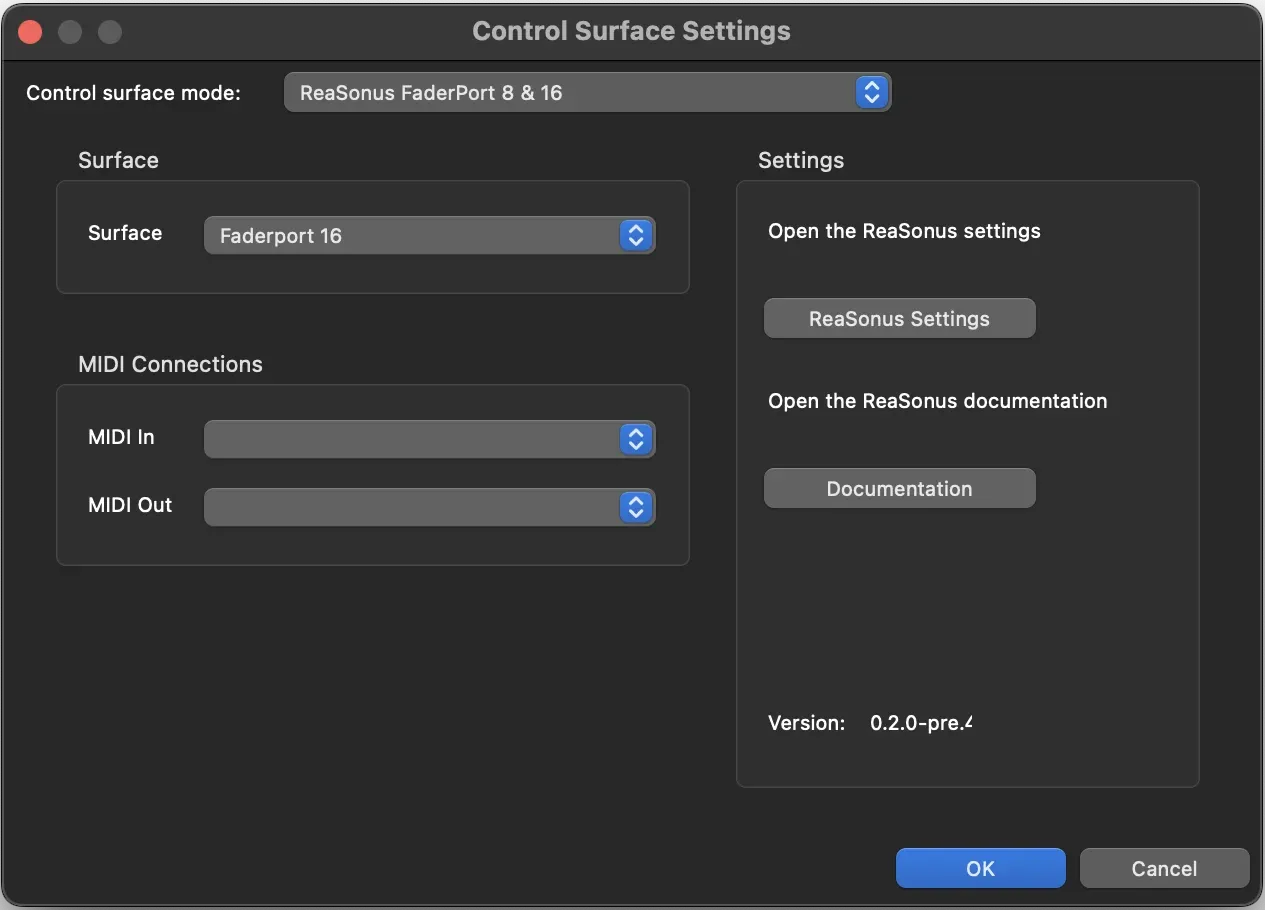Click the "Open the ReaSonus documentation" text

click(937, 401)
